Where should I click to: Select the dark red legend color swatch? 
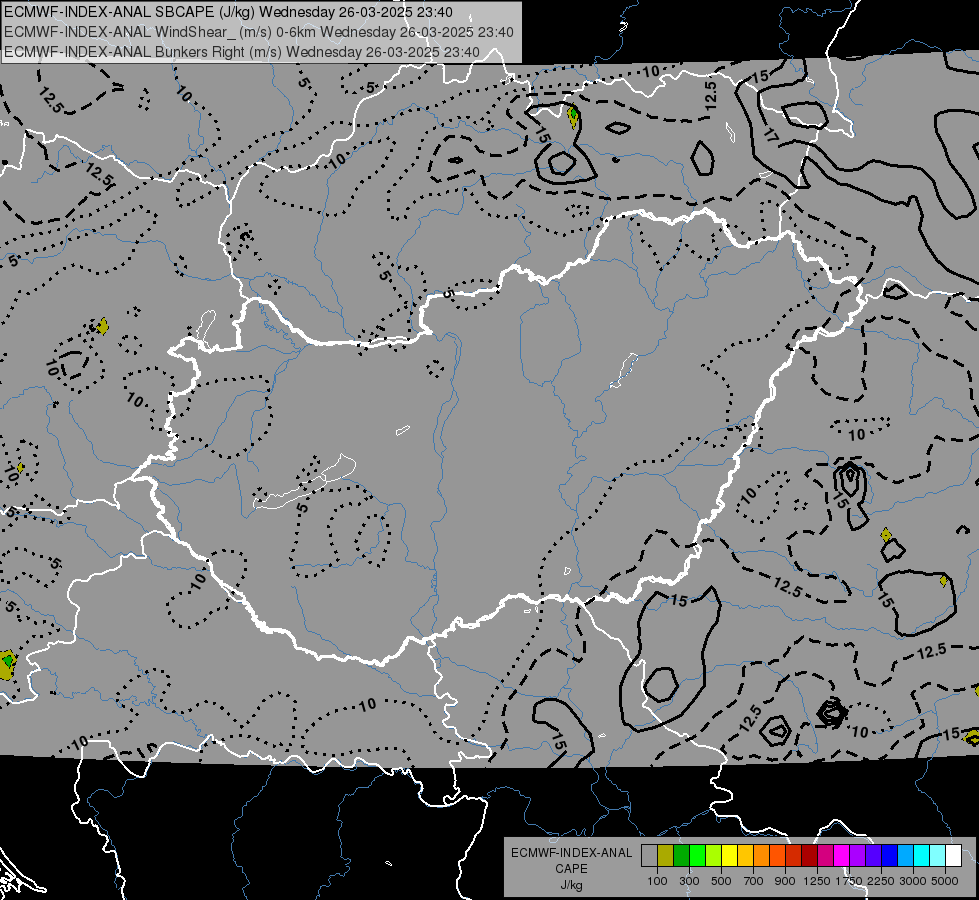pyautogui.click(x=810, y=855)
